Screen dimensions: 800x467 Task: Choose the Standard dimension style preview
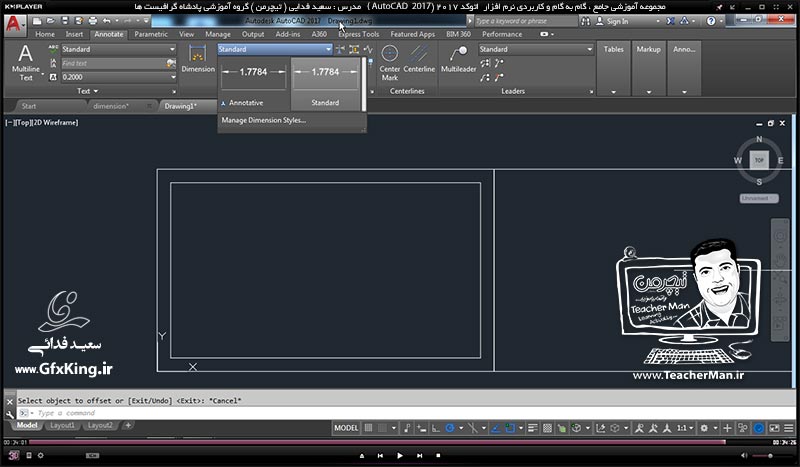pos(326,84)
